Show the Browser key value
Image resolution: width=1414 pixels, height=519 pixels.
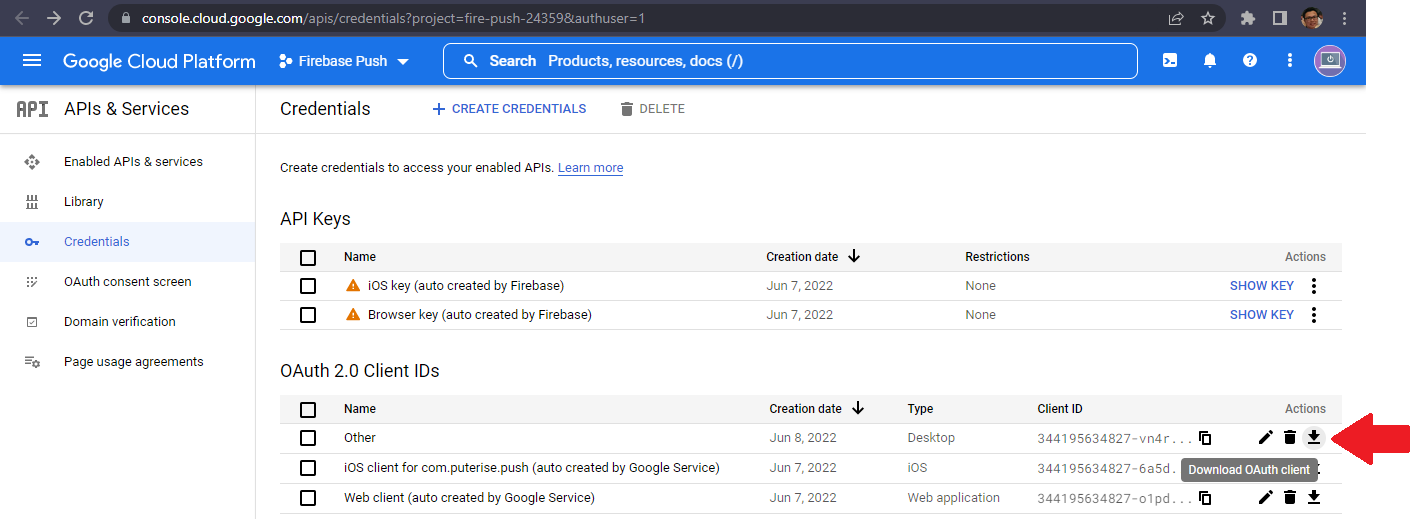1261,315
